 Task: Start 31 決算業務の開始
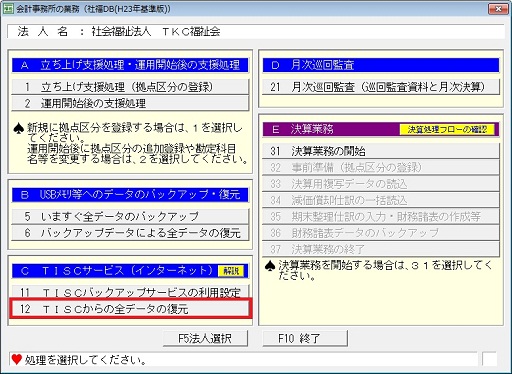[x=381, y=151]
